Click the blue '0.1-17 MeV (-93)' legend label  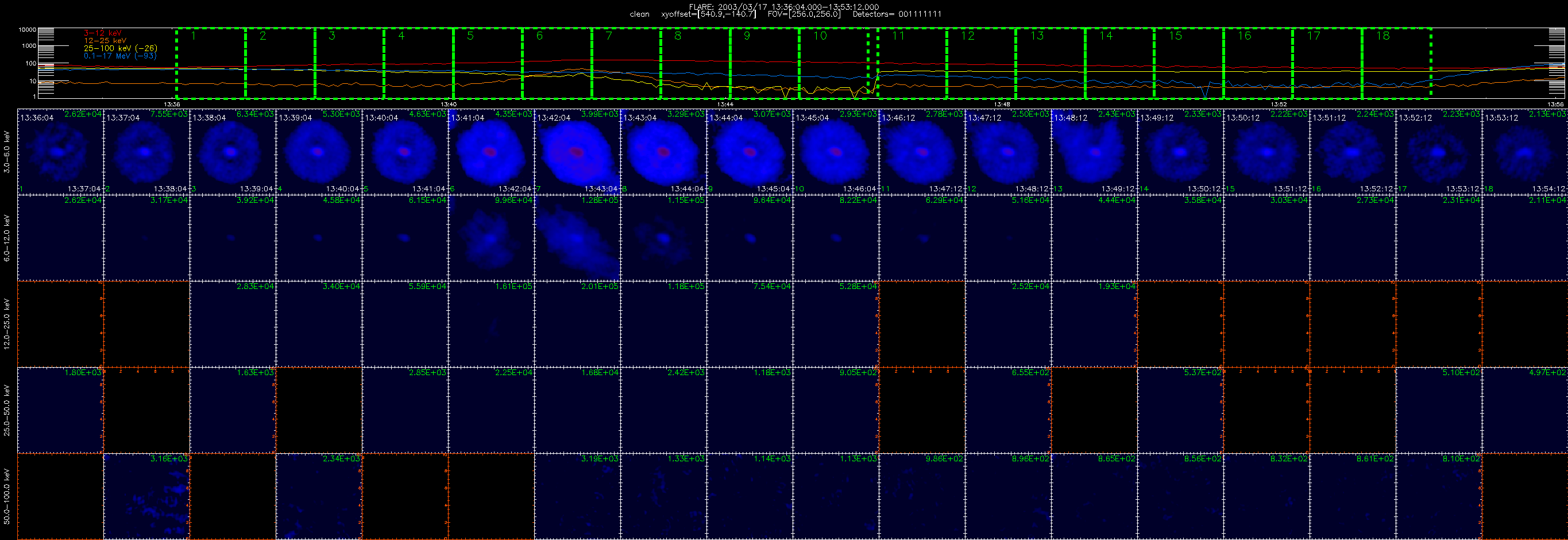pos(120,55)
